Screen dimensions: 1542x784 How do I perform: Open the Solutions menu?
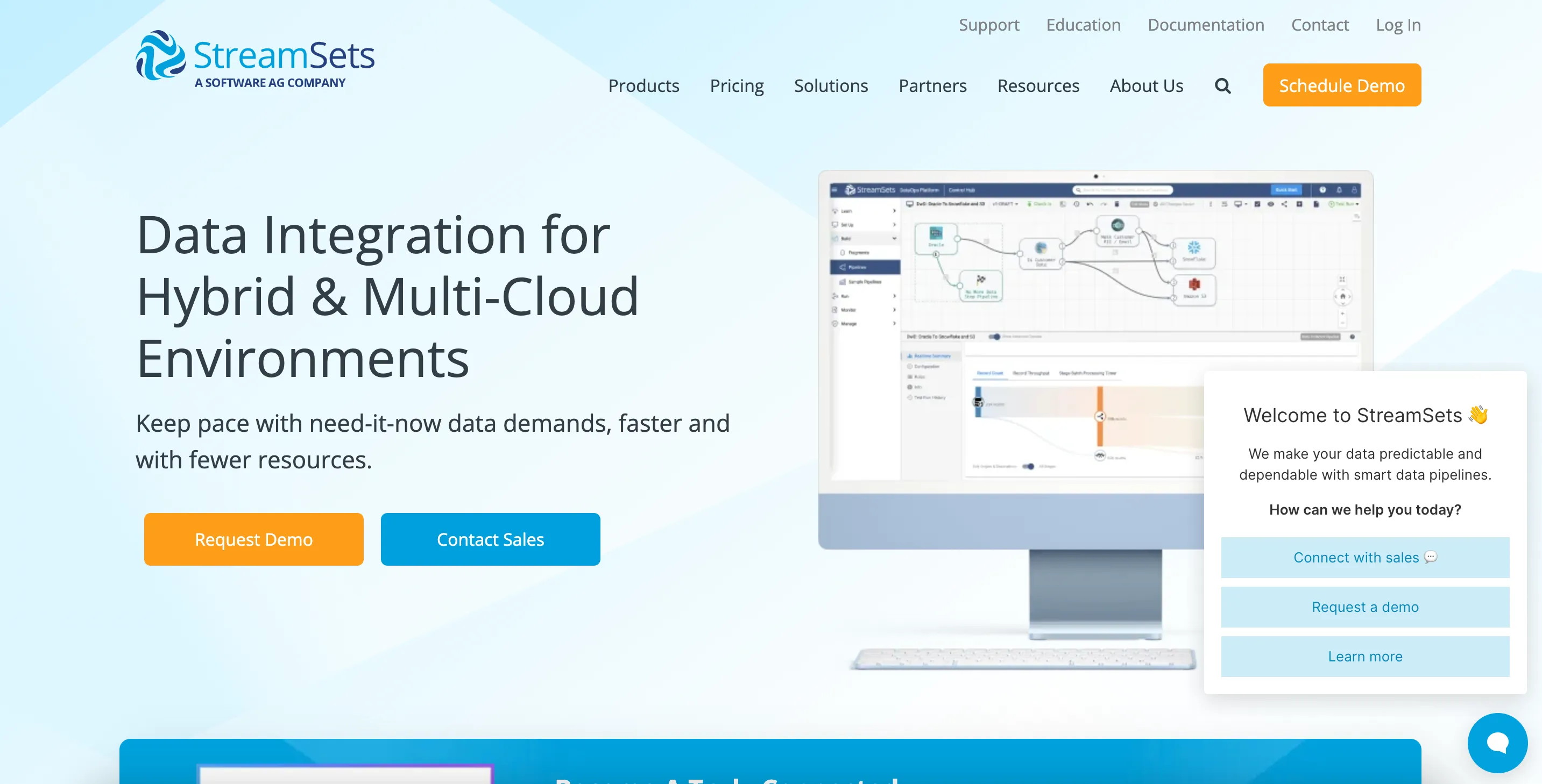[831, 85]
